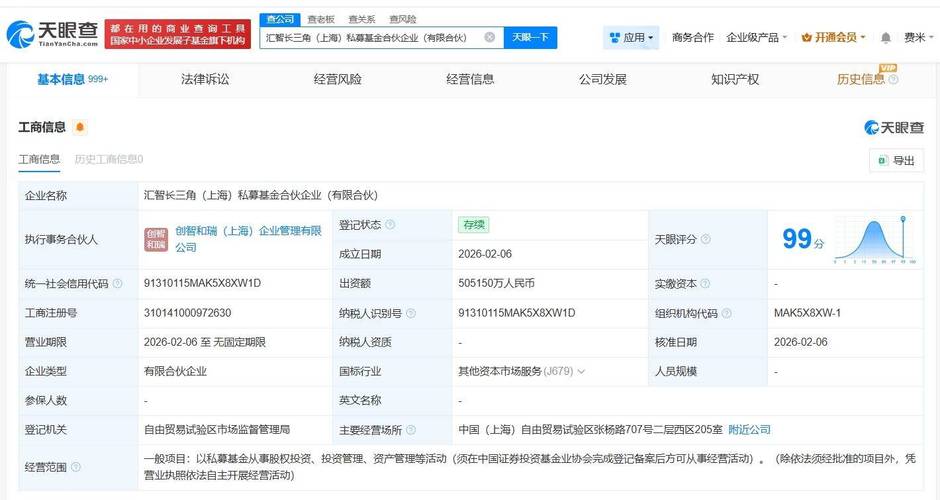Click the 存续 status badge
Image resolution: width=940 pixels, height=500 pixels.
tap(474, 225)
